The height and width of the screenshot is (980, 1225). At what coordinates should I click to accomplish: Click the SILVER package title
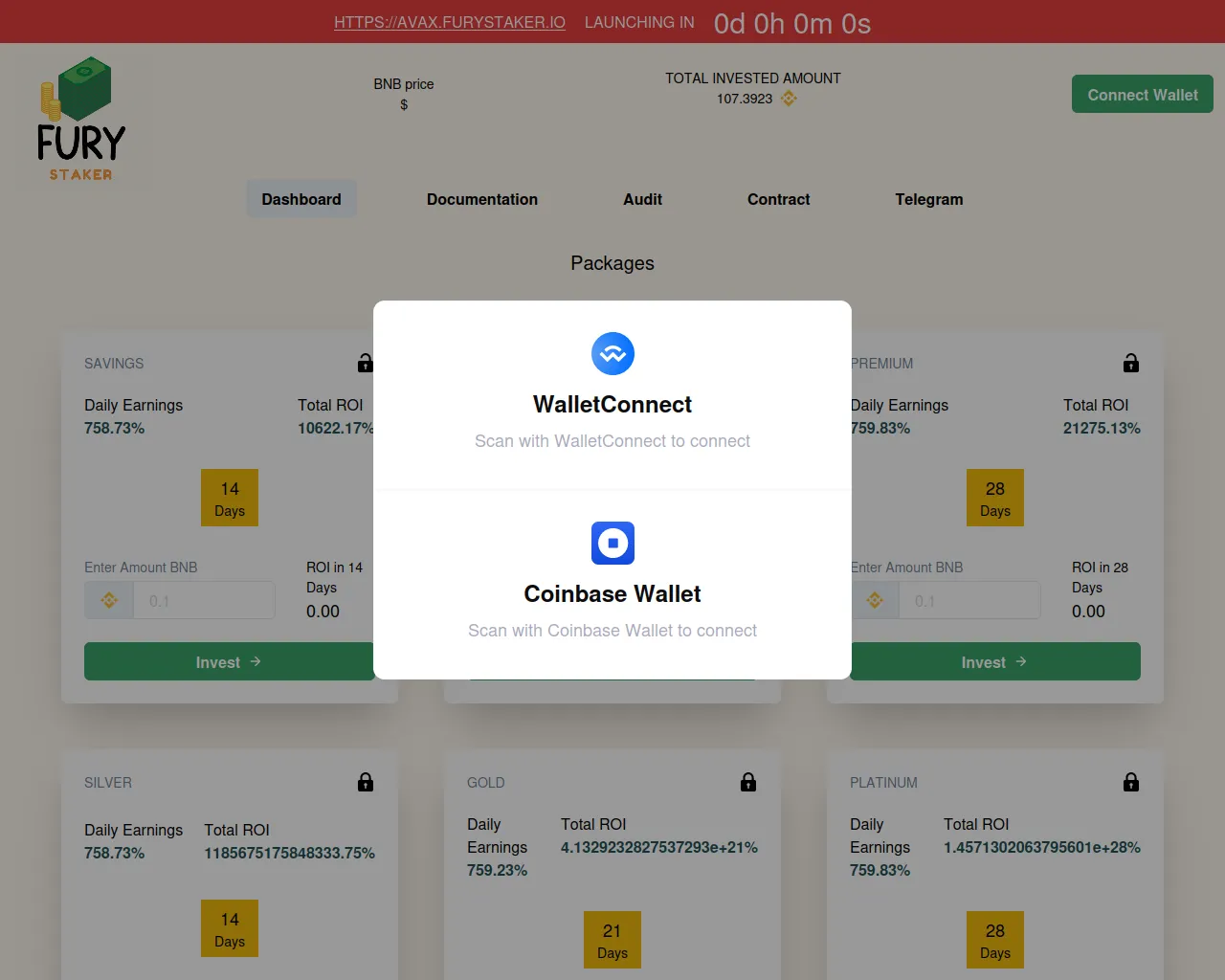tap(108, 783)
